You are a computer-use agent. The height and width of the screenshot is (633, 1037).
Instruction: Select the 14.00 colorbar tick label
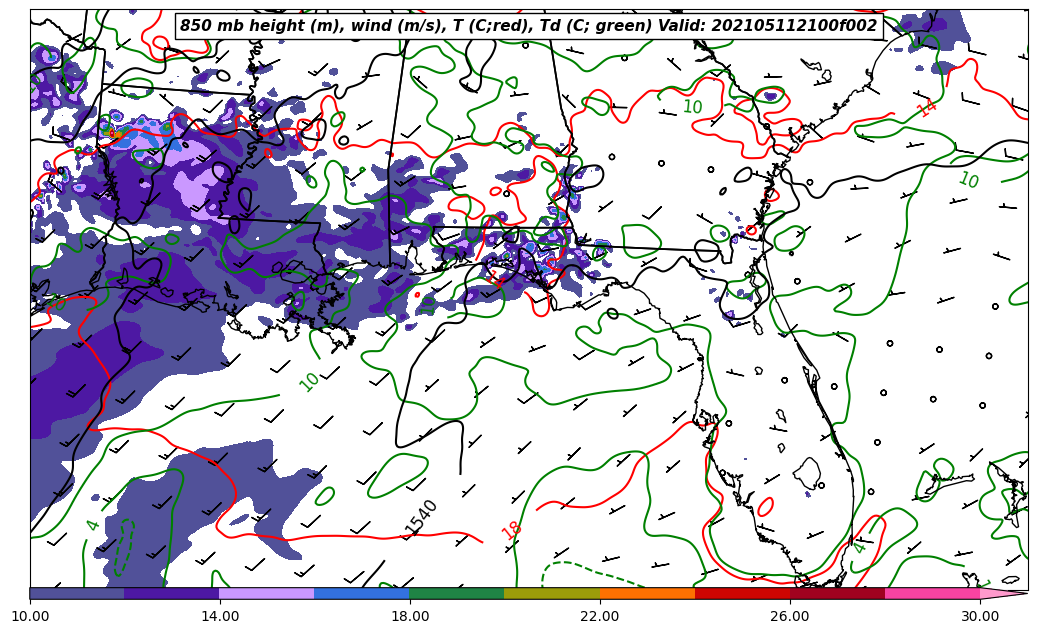(220, 616)
